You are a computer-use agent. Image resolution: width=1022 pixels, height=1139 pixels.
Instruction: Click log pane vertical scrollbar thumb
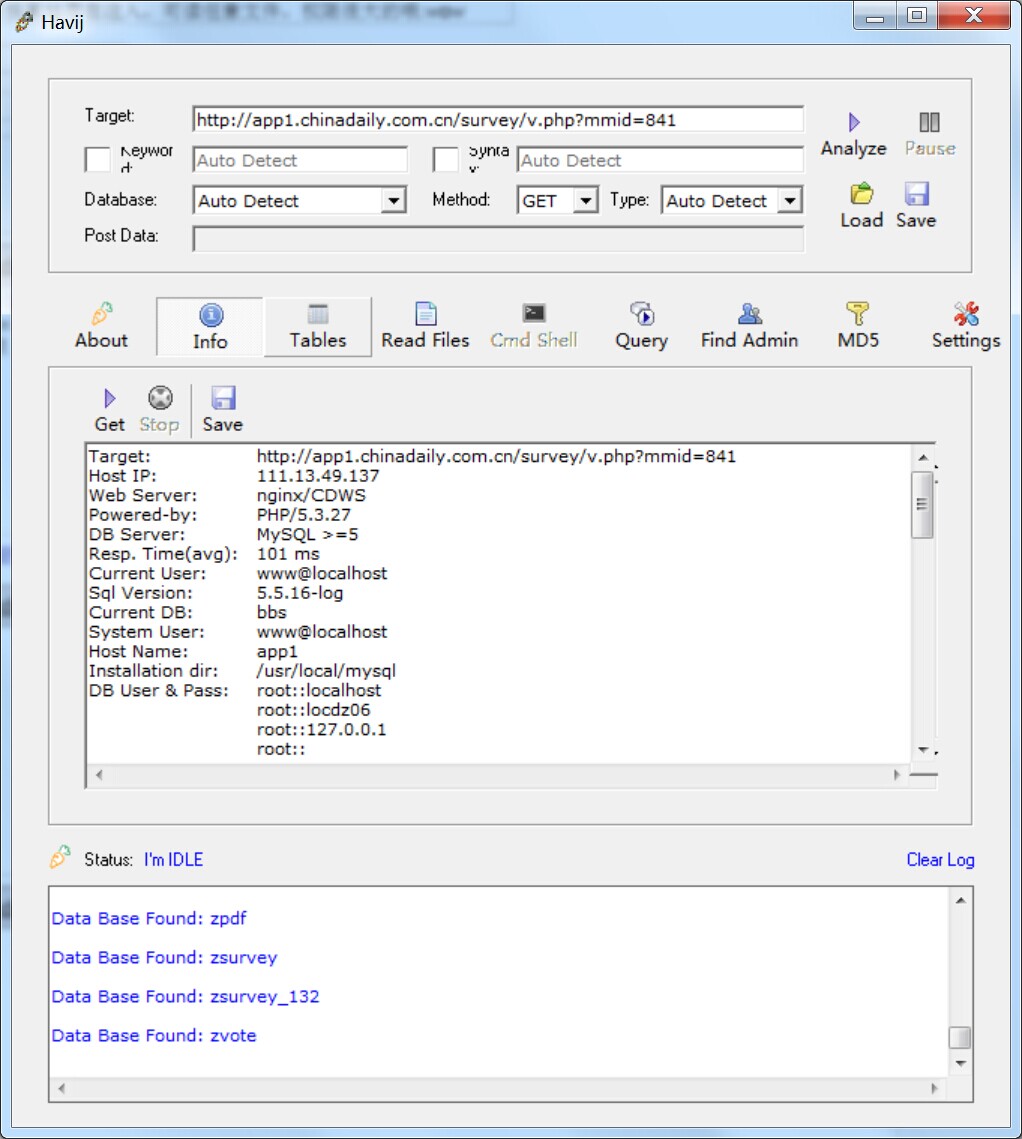(960, 1037)
